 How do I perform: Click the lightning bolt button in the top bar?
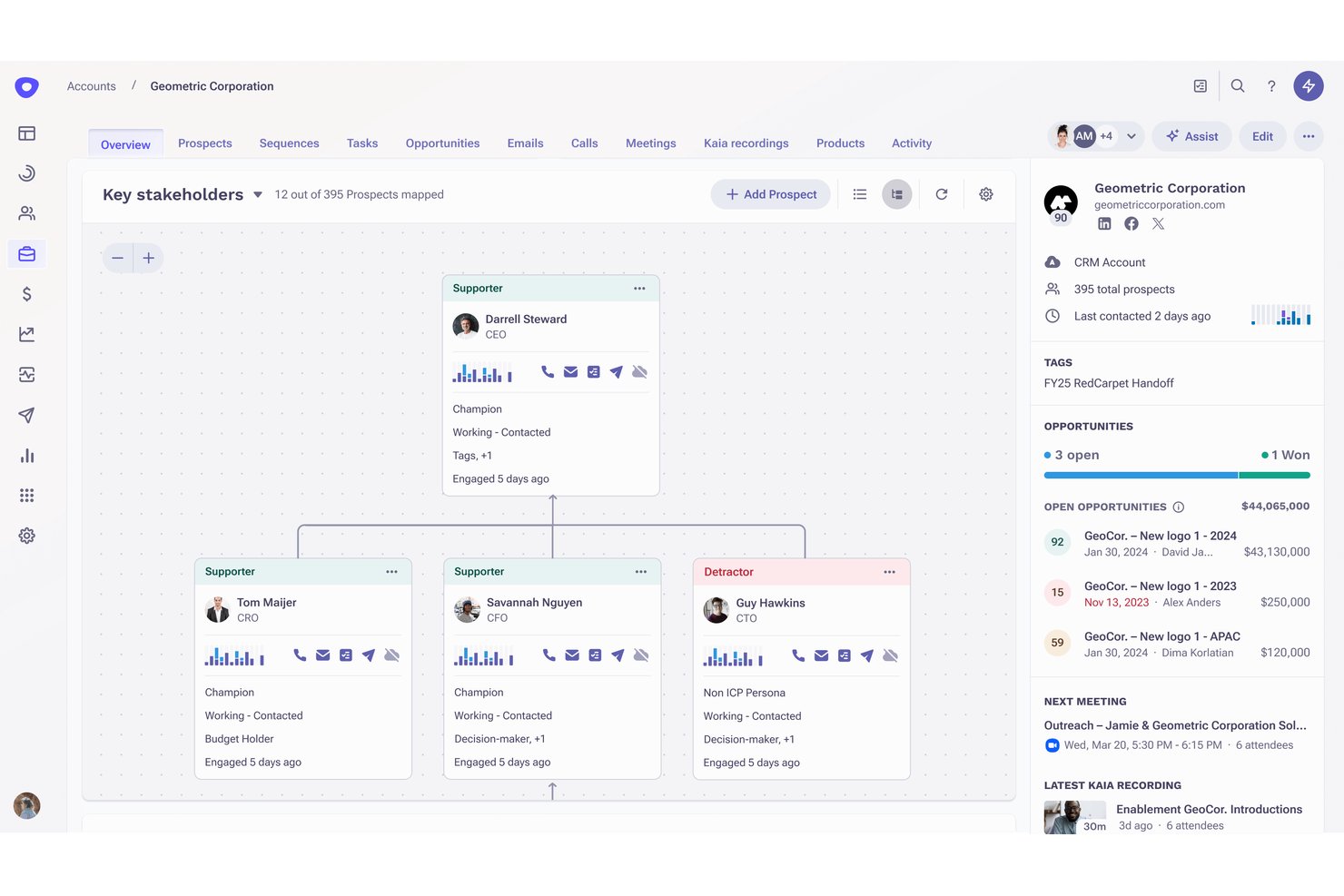click(x=1309, y=85)
